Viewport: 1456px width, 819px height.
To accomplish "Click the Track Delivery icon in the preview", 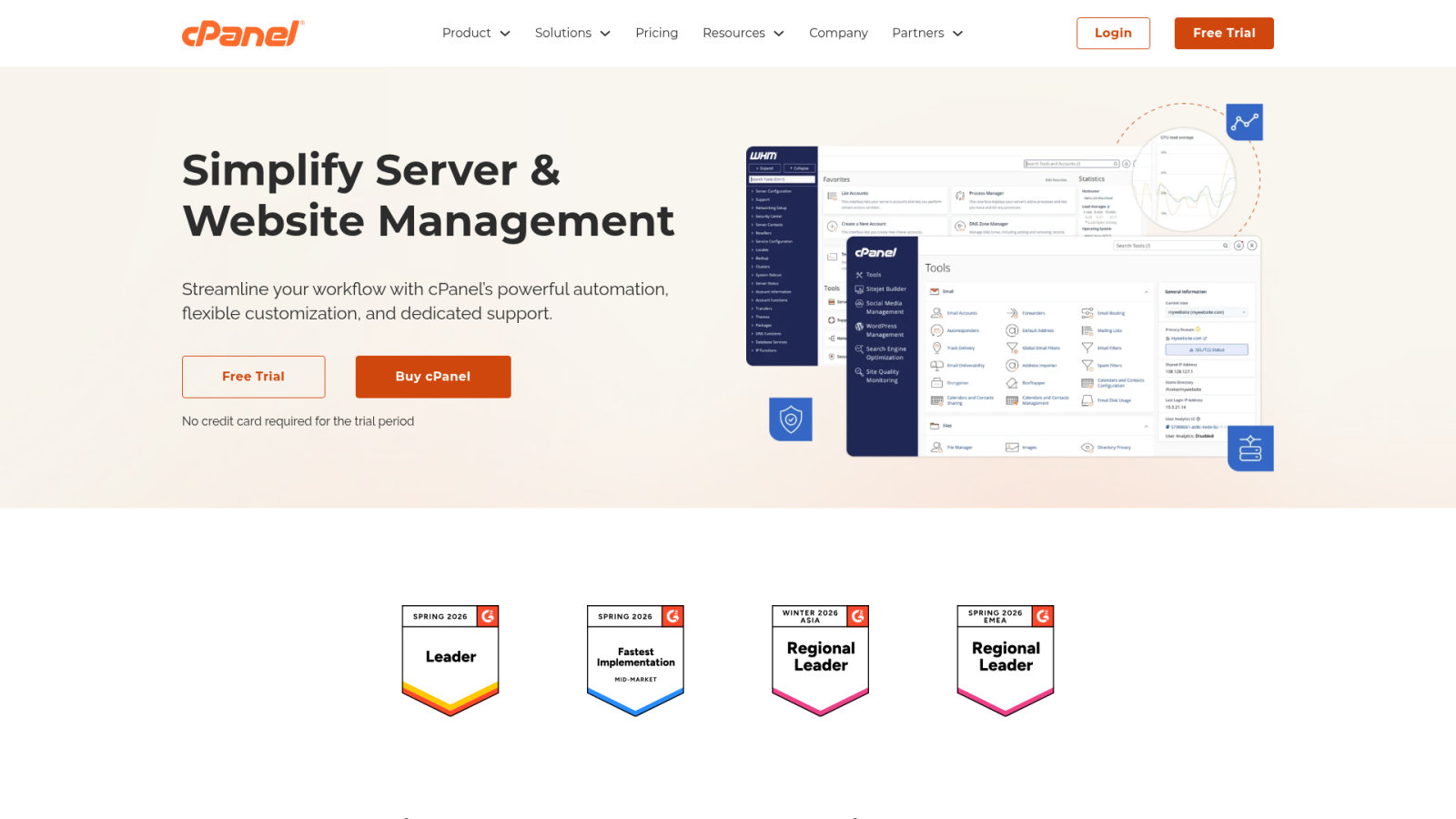I will (x=936, y=348).
